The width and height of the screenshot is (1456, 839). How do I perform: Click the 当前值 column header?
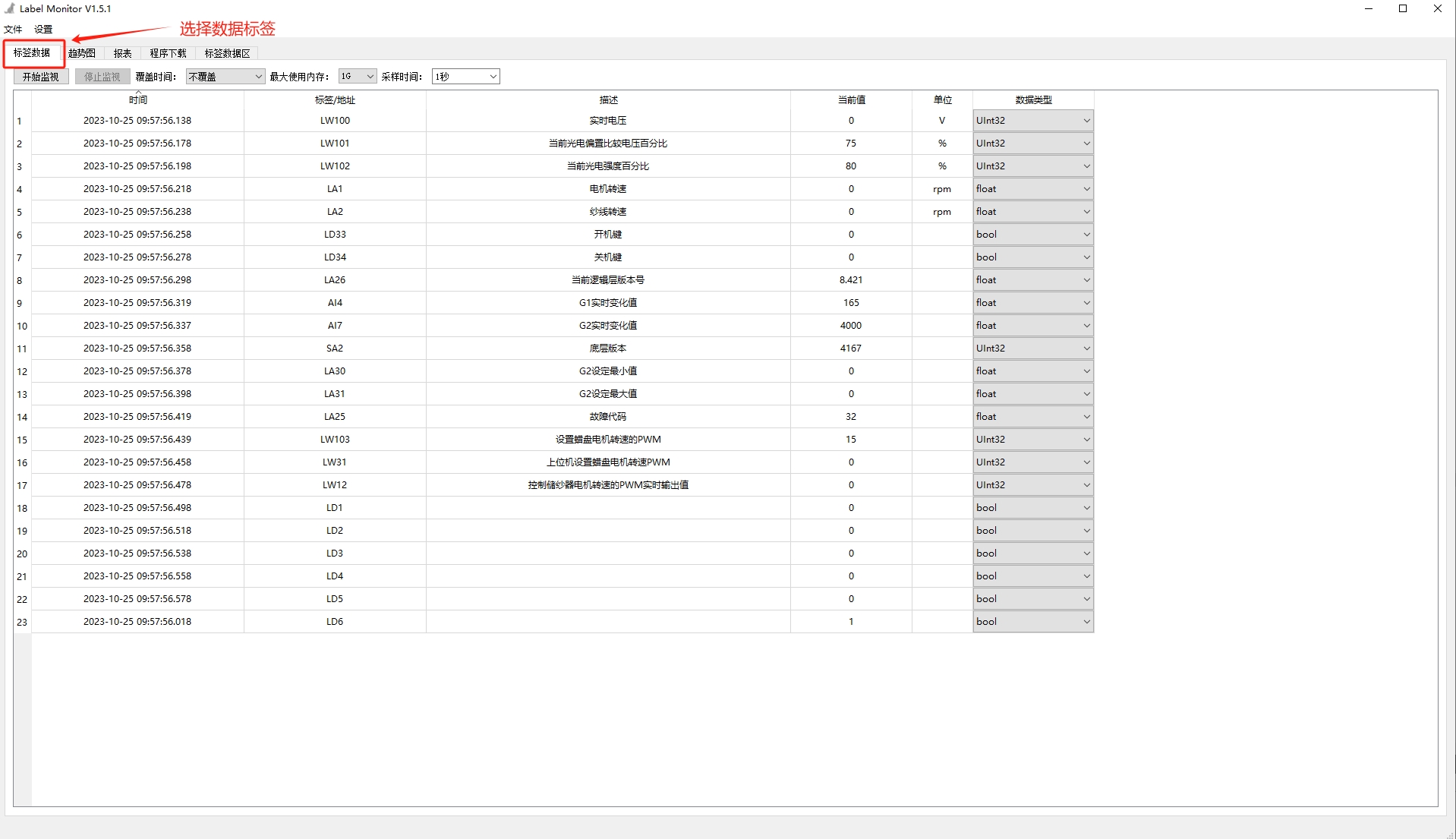[x=851, y=100]
